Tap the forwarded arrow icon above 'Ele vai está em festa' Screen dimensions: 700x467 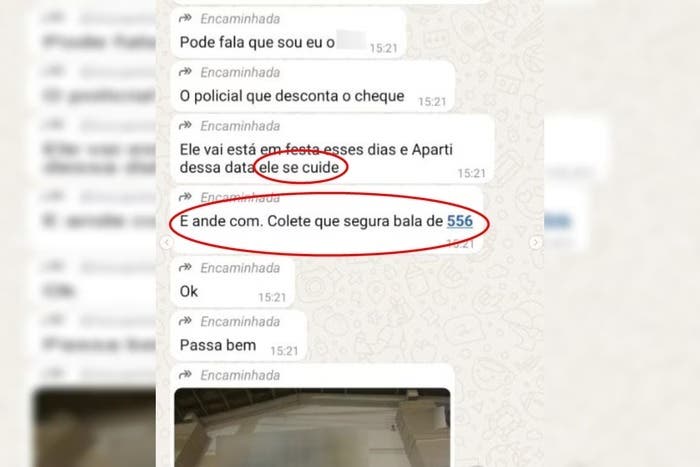tap(185, 126)
